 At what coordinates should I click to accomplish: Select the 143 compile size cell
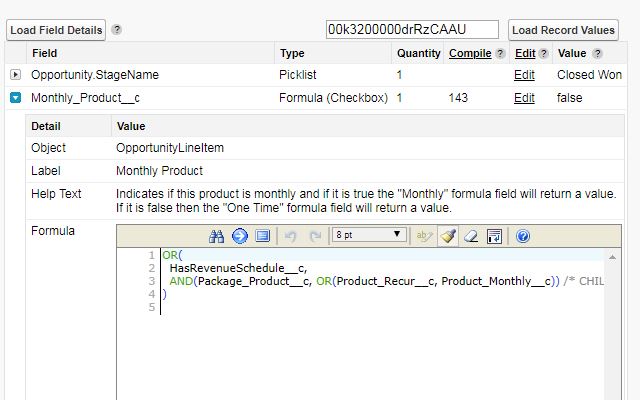(458, 98)
